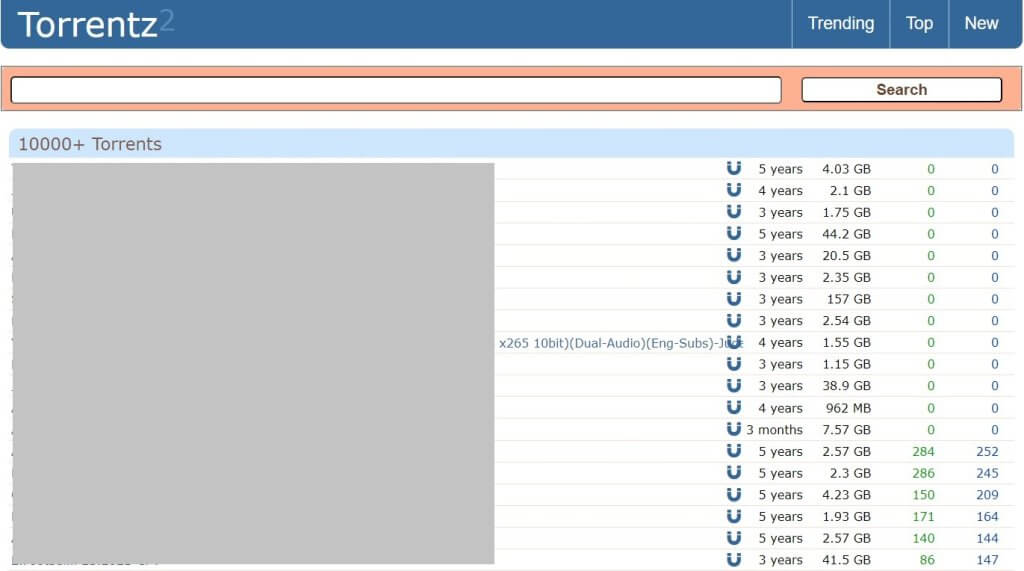Click the peer count '144'
This screenshot has height=571, width=1024.
coord(987,538)
